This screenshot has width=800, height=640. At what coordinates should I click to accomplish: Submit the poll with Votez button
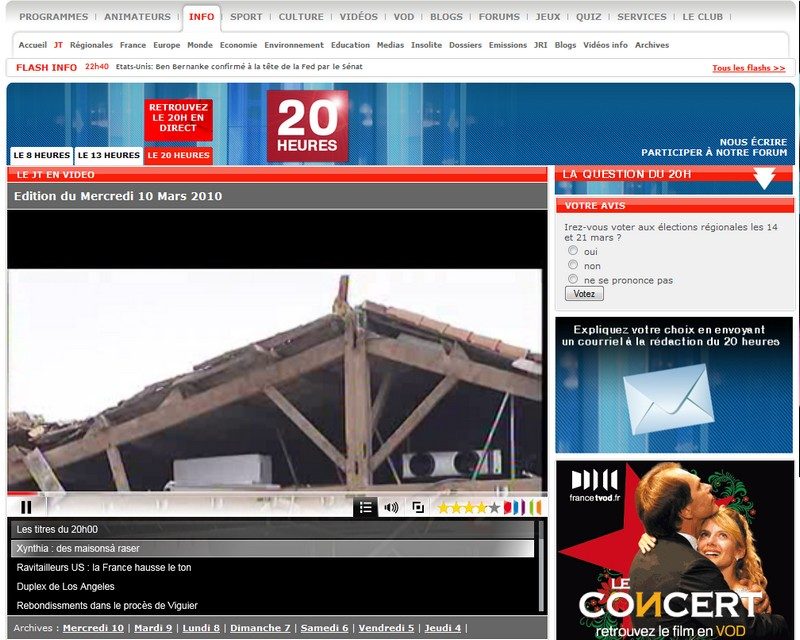tap(584, 294)
